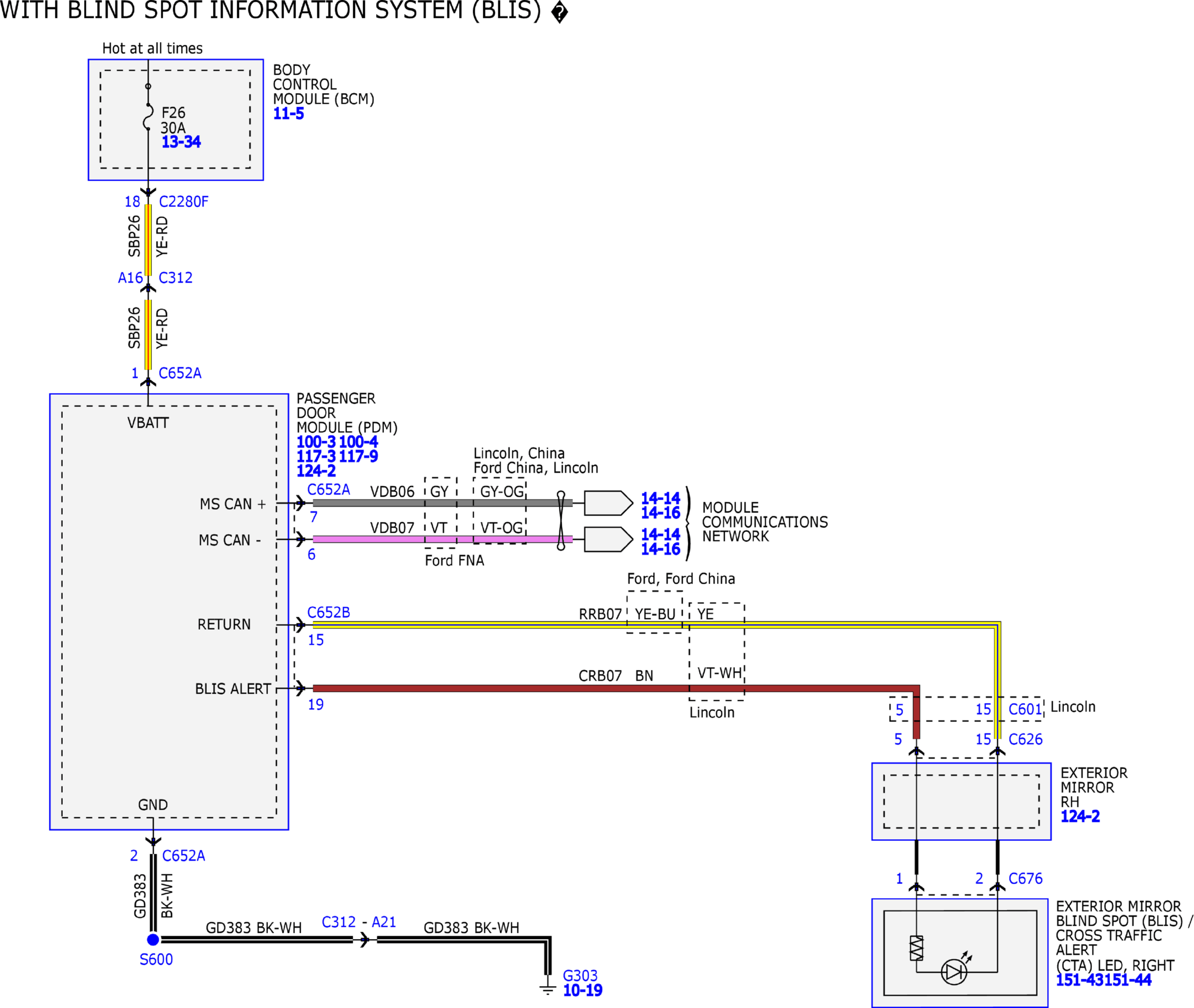Open page link 13-34 under F26 30A
The image size is (1194, 1008).
[x=181, y=142]
